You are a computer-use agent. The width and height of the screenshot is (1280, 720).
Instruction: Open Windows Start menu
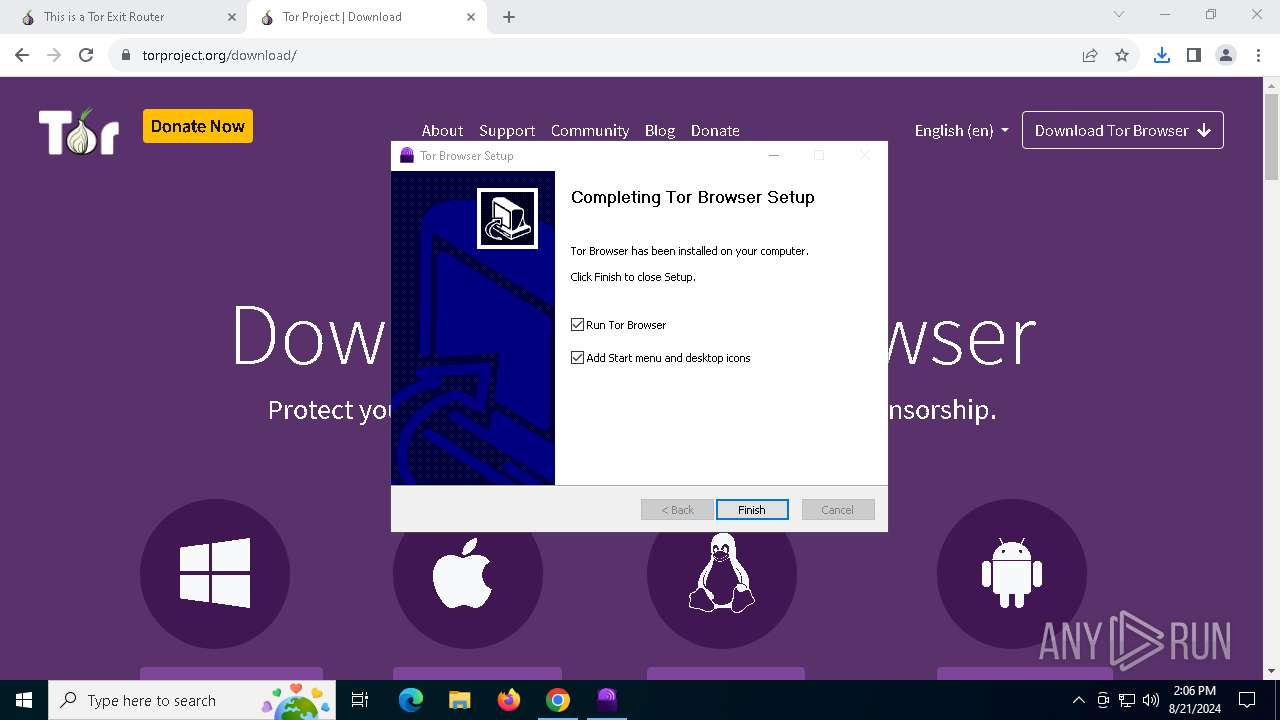pyautogui.click(x=24, y=700)
